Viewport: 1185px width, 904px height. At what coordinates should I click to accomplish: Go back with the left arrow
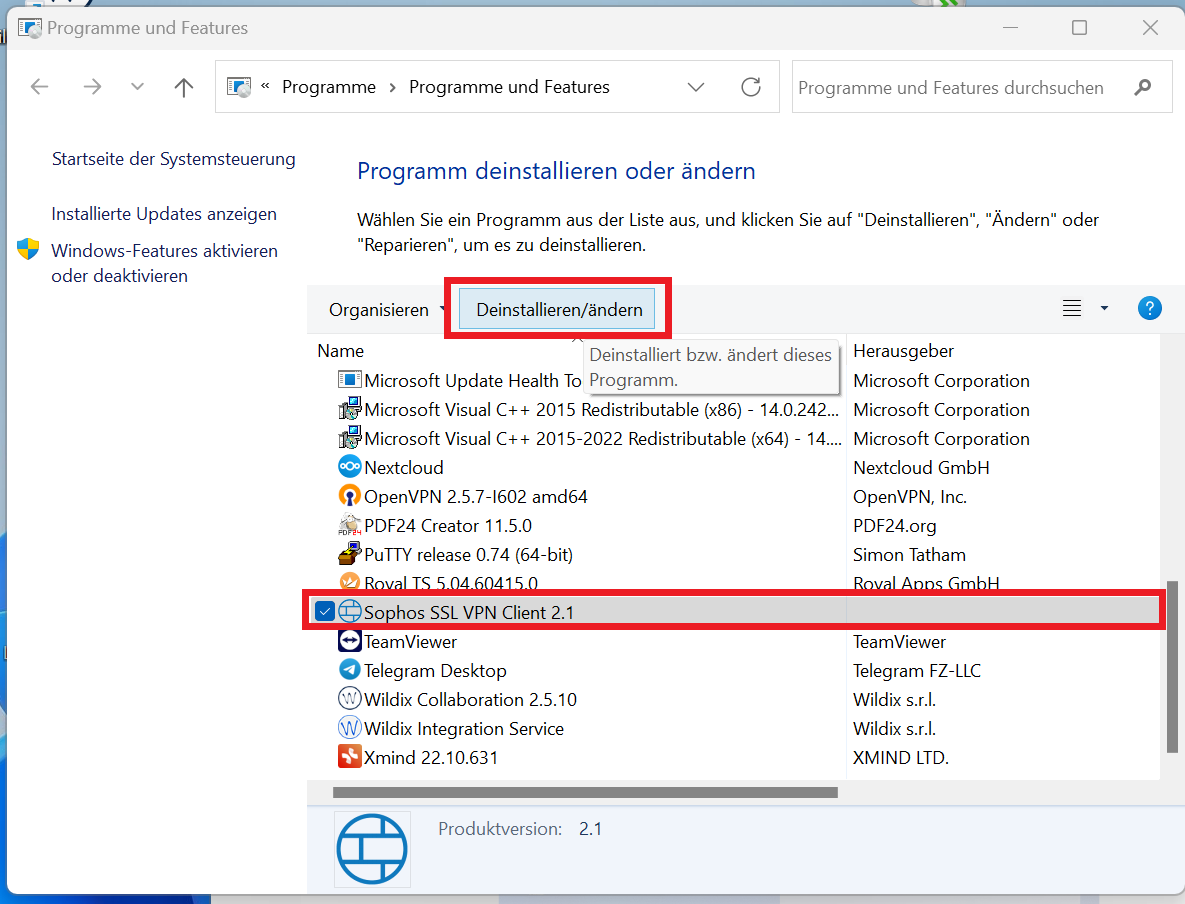coord(39,87)
